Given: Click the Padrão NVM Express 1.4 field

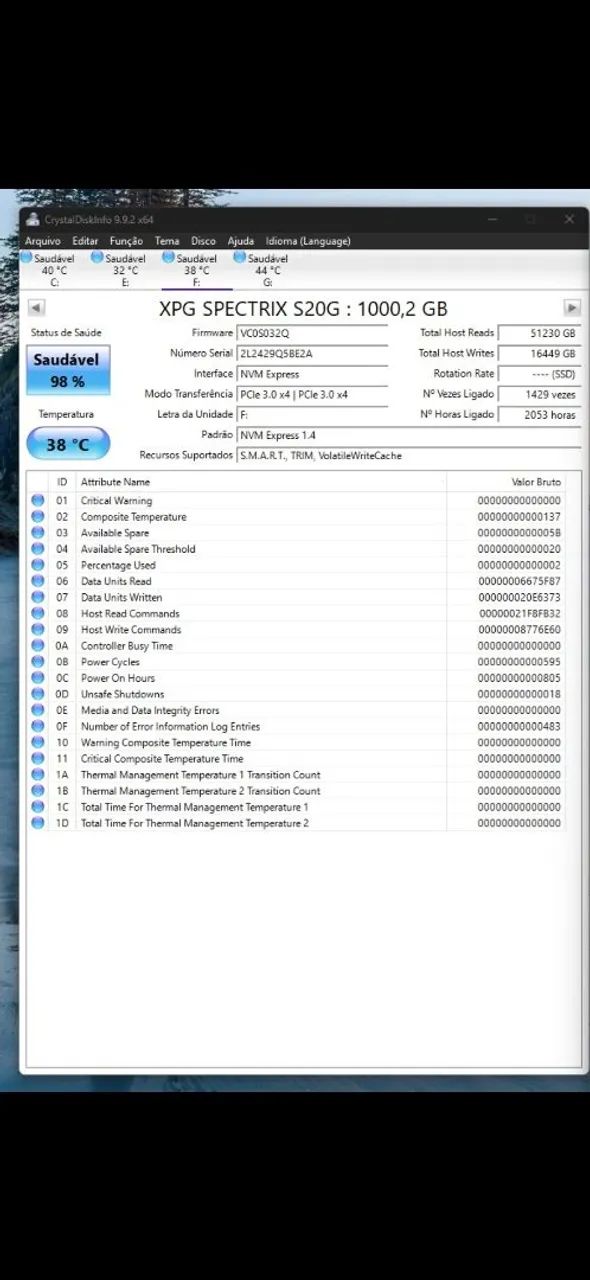Looking at the screenshot, I should (x=408, y=435).
